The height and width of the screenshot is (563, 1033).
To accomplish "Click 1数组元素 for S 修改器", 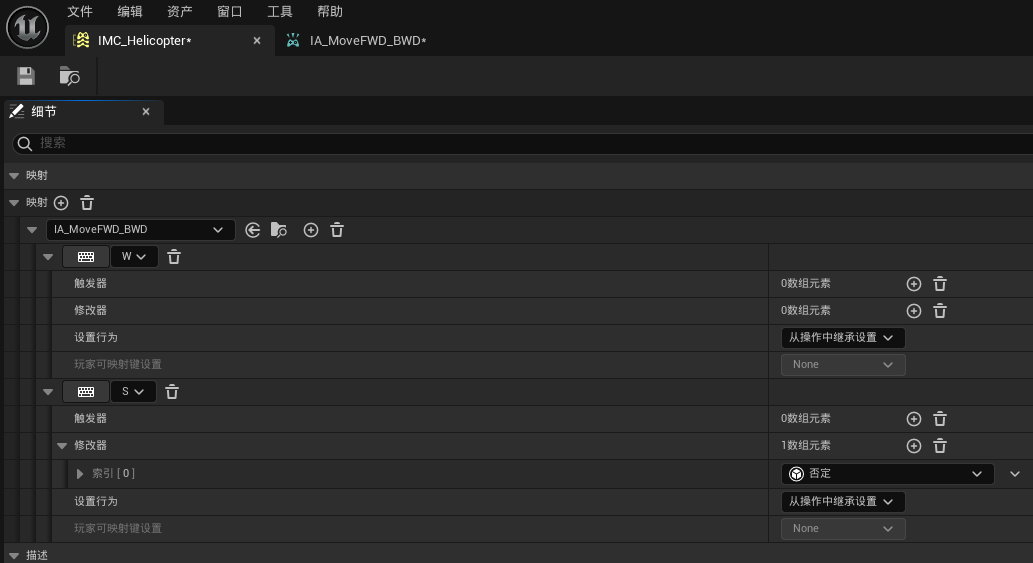I will coord(806,446).
